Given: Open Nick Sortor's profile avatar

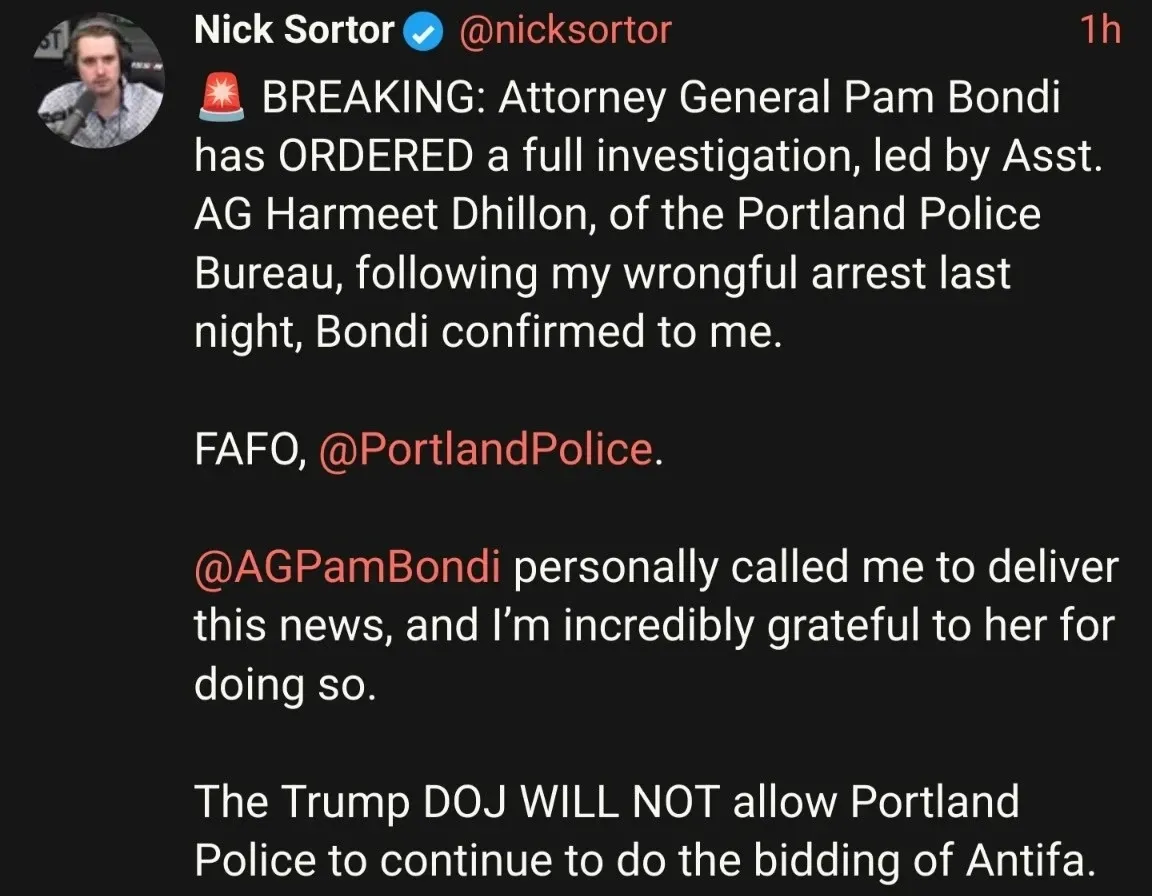Looking at the screenshot, I should [x=100, y=84].
